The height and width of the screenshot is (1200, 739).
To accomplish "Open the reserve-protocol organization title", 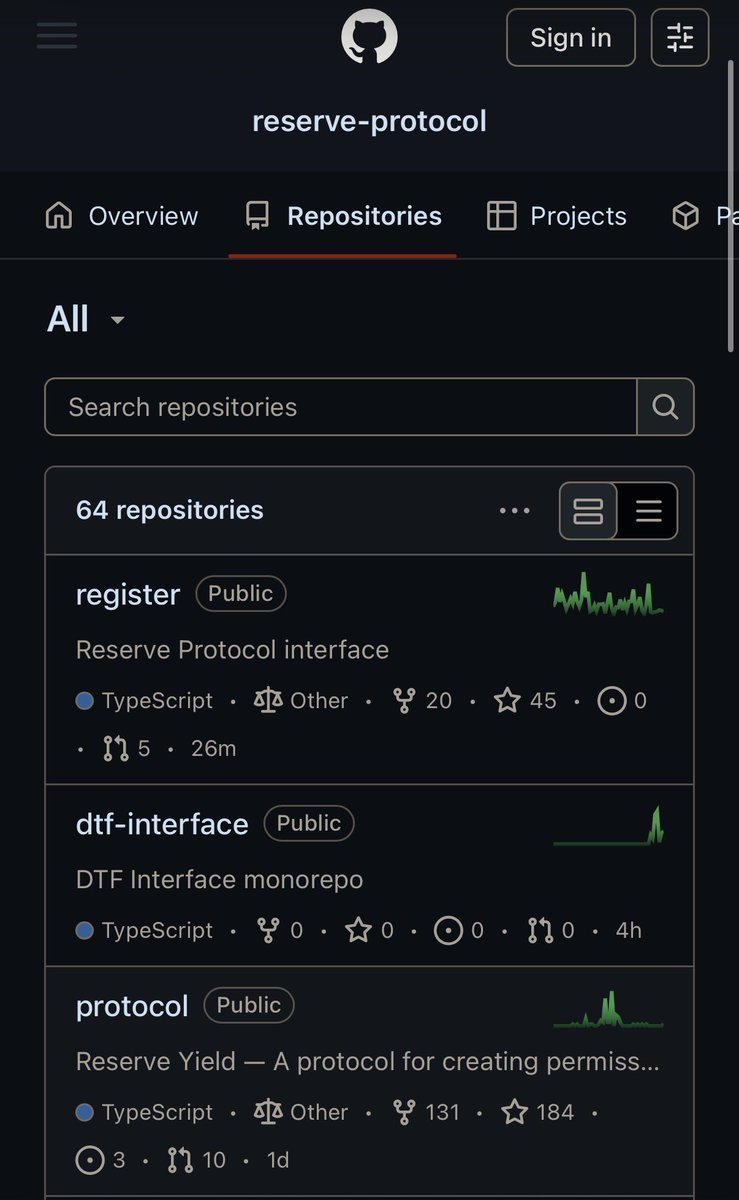I will coord(369,121).
